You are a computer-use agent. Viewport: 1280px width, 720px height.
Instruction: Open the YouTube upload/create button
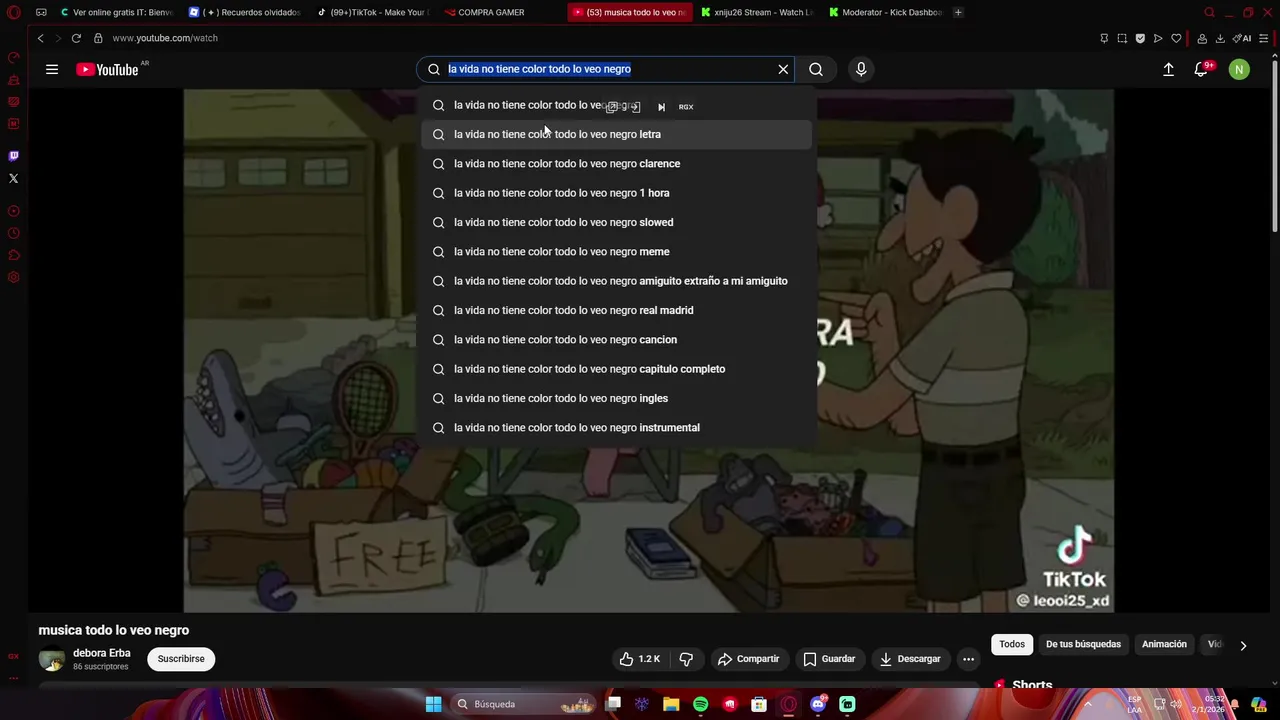click(1168, 69)
